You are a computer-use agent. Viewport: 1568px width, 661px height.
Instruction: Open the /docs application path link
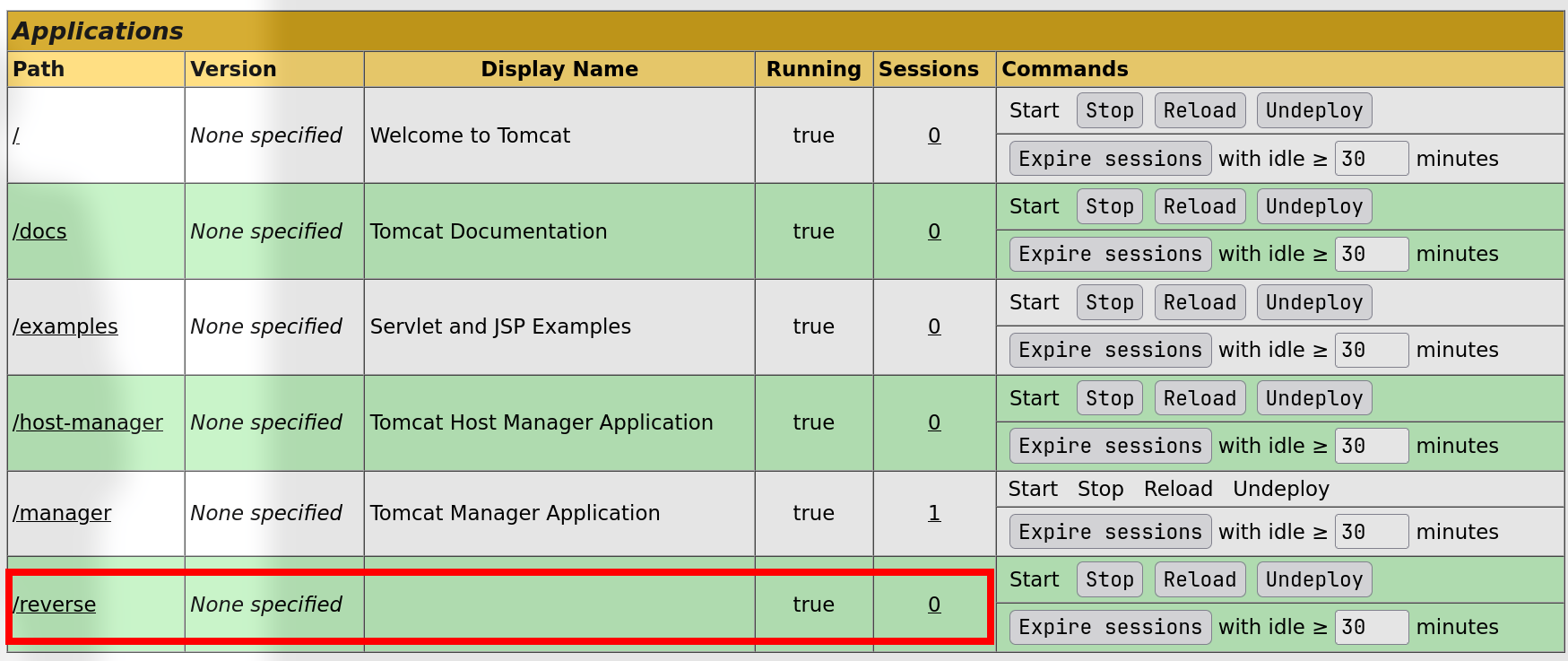(39, 231)
